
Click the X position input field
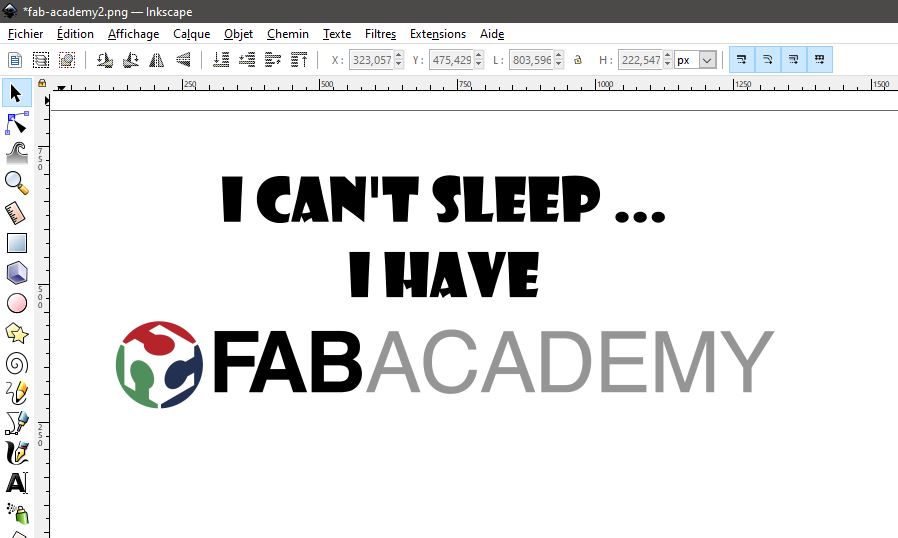[x=372, y=60]
